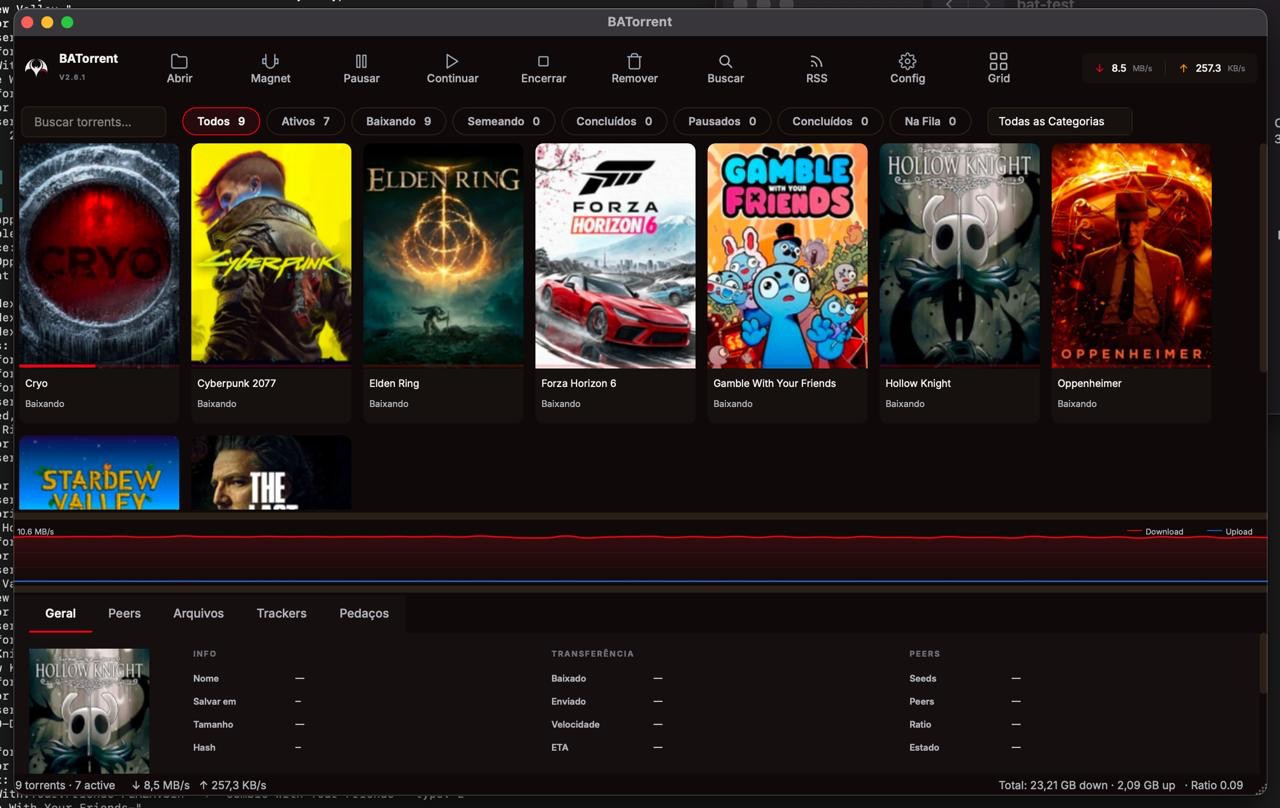The image size is (1280, 808).
Task: Click the 257.3 KB/s upload speed indicator
Action: tap(1211, 68)
